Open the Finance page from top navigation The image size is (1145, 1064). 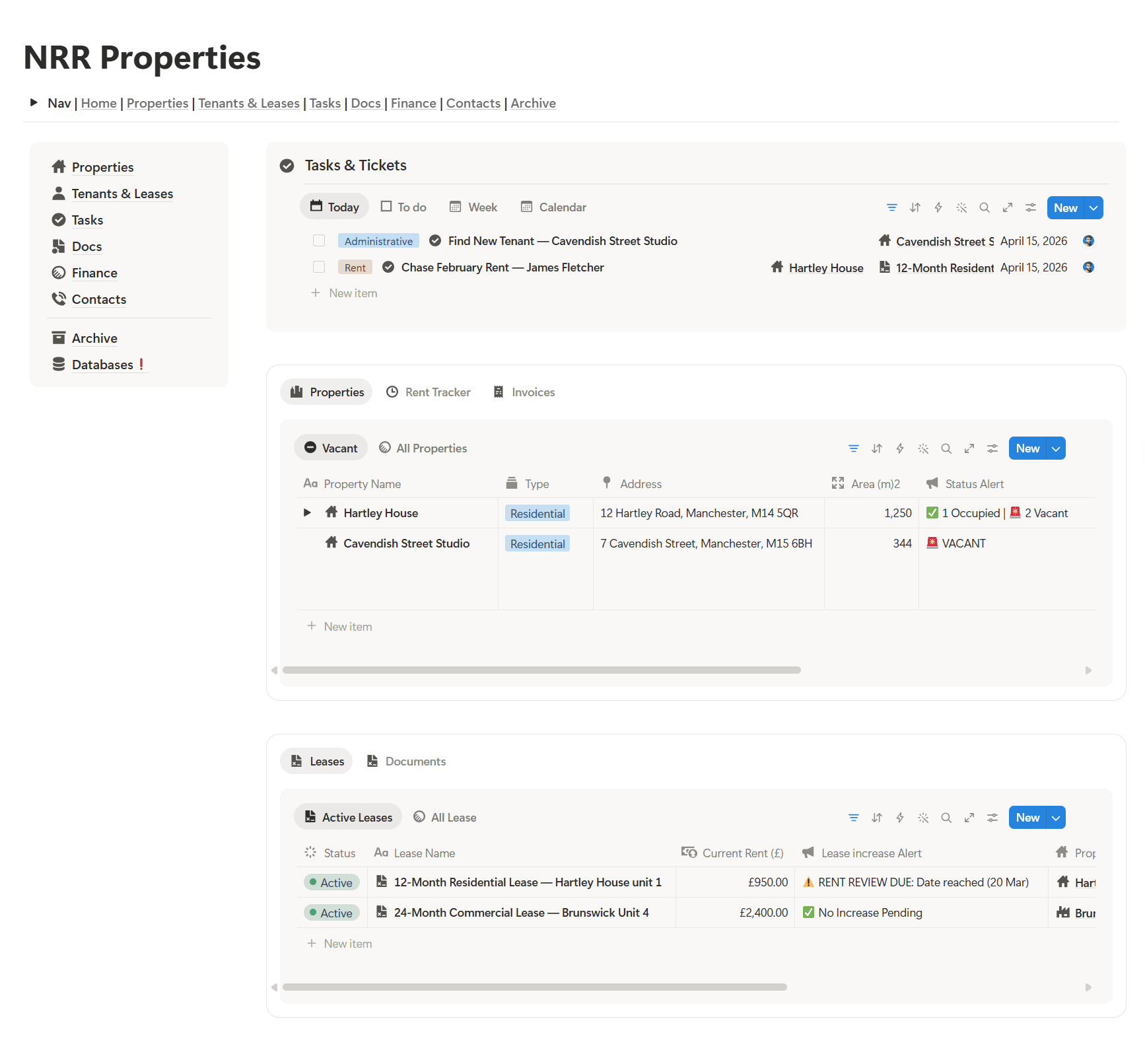pyautogui.click(x=413, y=103)
